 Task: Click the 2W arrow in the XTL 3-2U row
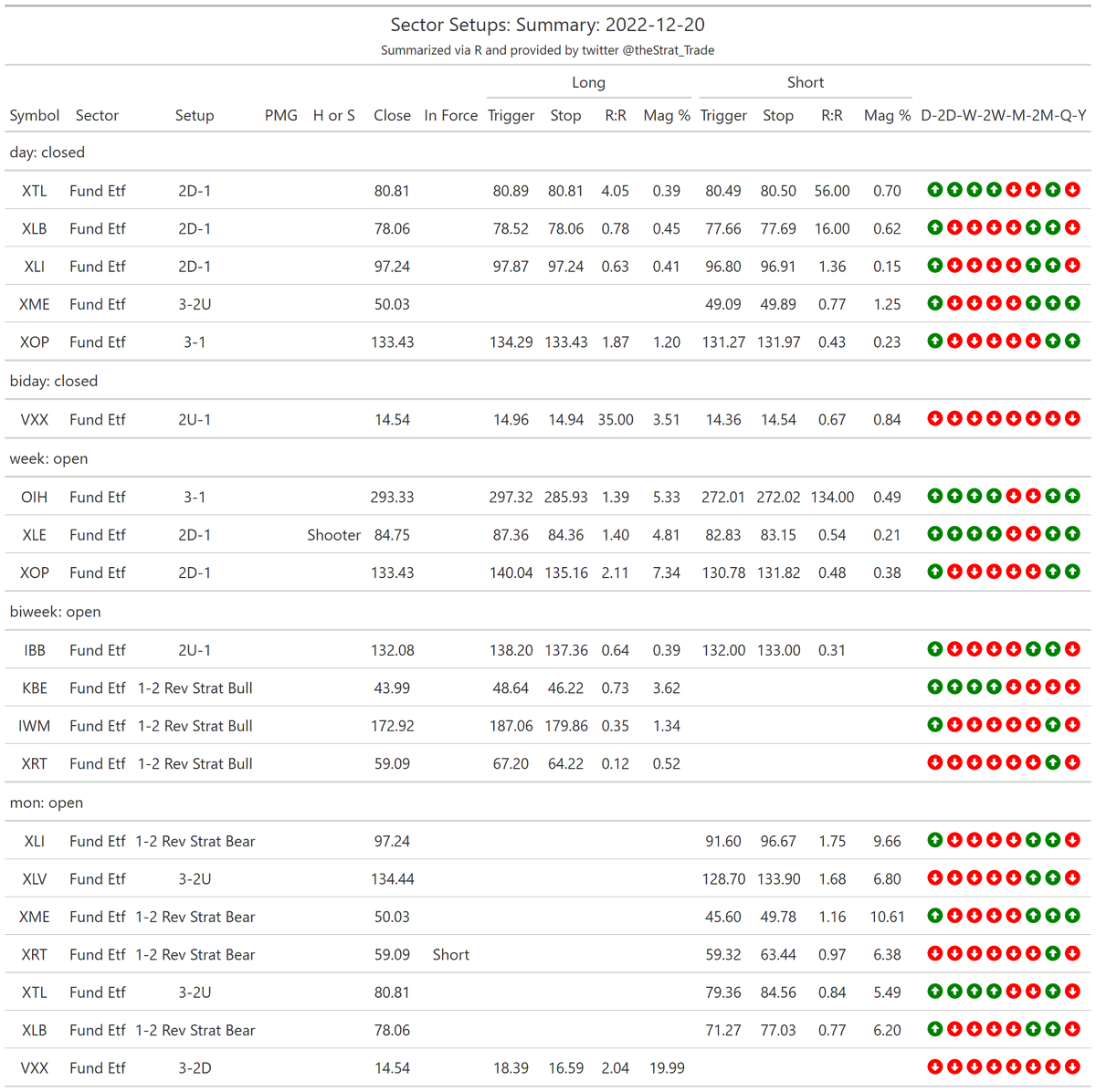(x=994, y=991)
